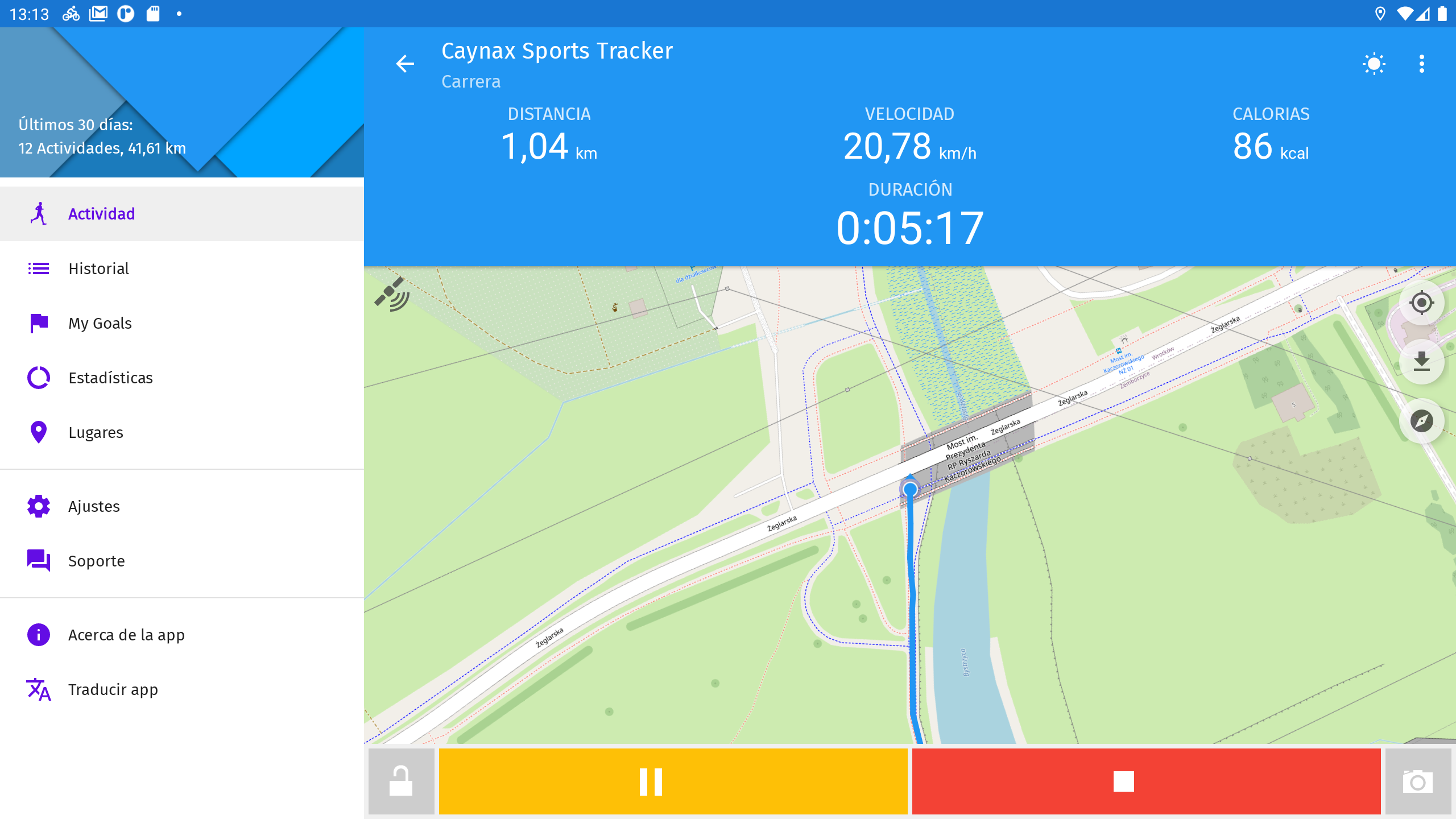Screen dimensions: 1456x819
Task: Select Actividad in the side menu
Action: [182, 214]
